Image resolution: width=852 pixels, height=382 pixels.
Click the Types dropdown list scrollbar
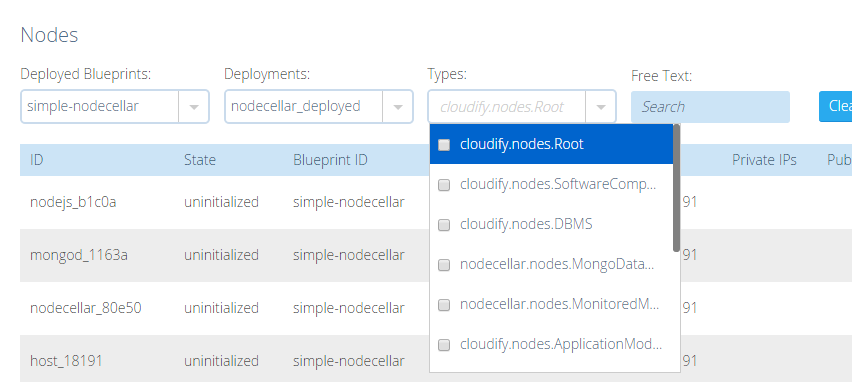pos(676,188)
